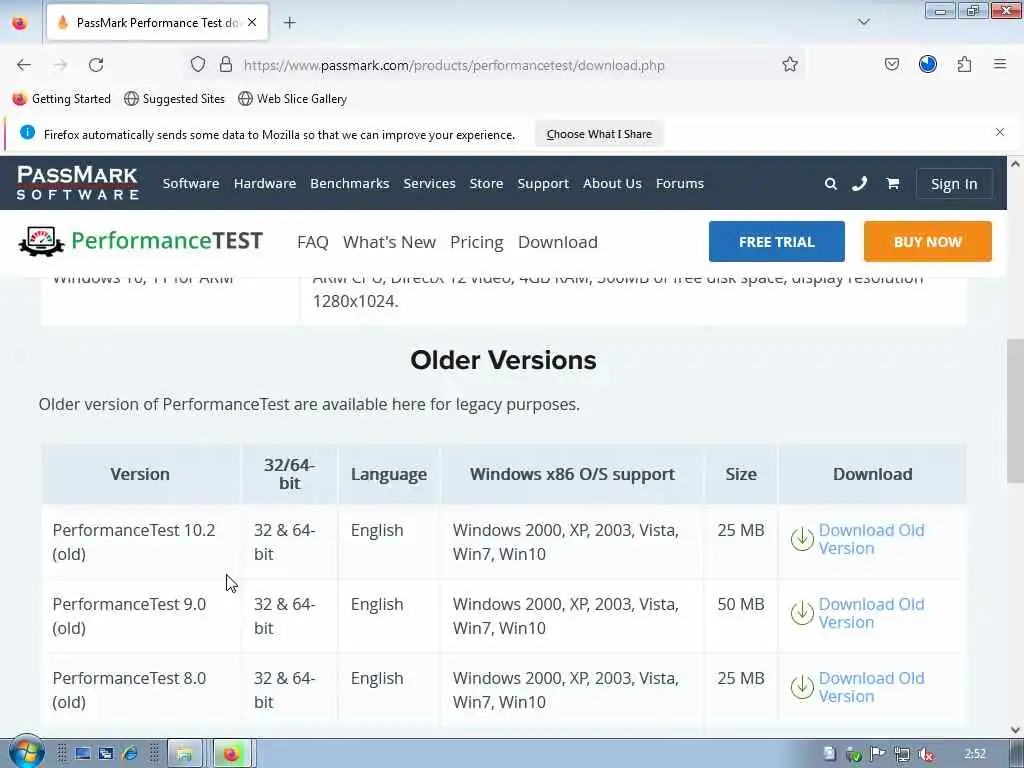Bookmark page with the star icon
The image size is (1024, 768).
coord(790,65)
